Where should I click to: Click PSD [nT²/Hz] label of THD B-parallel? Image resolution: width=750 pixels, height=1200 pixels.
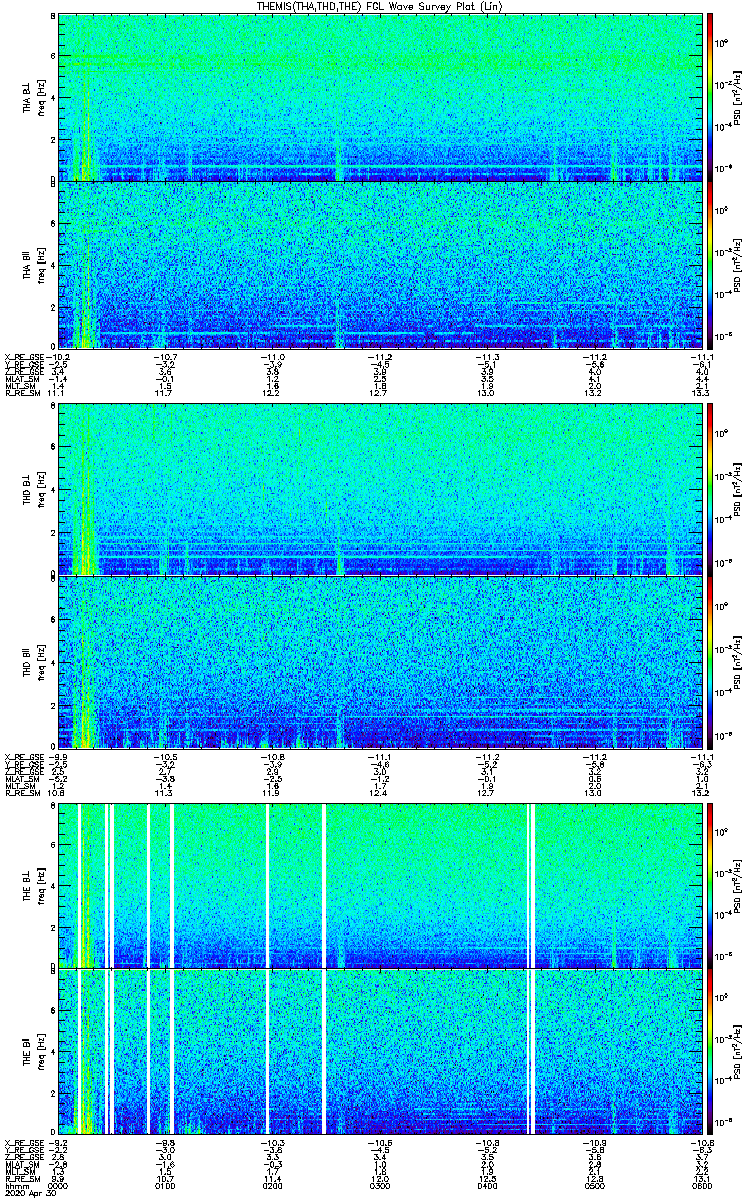point(737,661)
